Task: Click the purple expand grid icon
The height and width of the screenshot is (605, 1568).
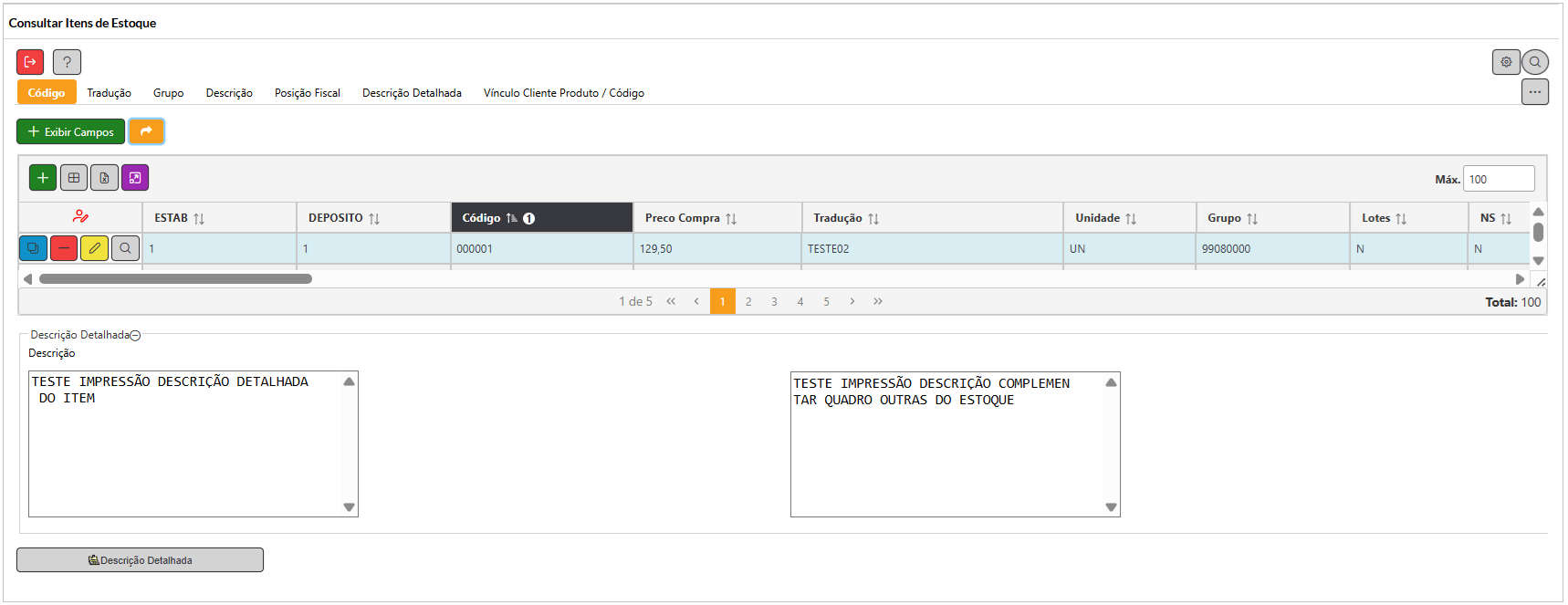Action: pyautogui.click(x=135, y=178)
